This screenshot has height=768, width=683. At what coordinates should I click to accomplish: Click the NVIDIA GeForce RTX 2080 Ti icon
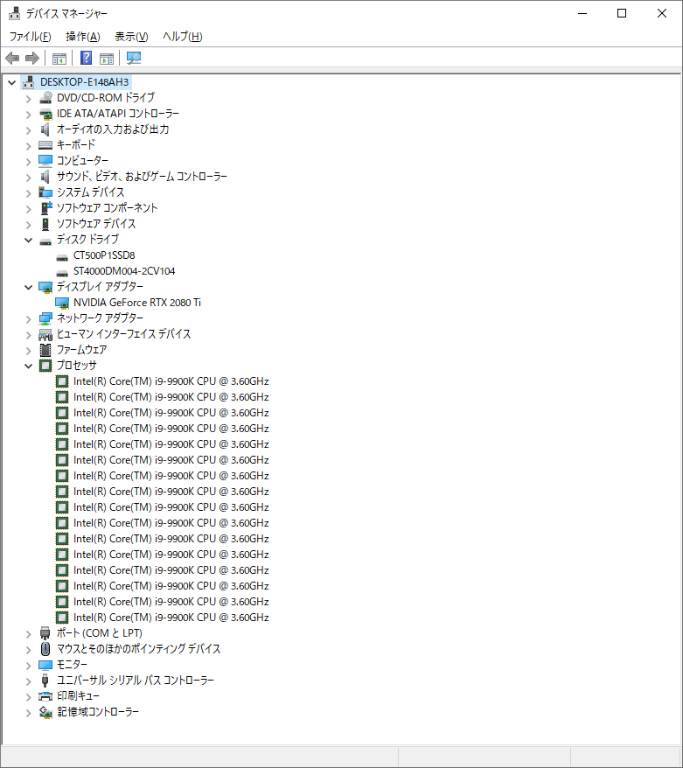coord(62,302)
